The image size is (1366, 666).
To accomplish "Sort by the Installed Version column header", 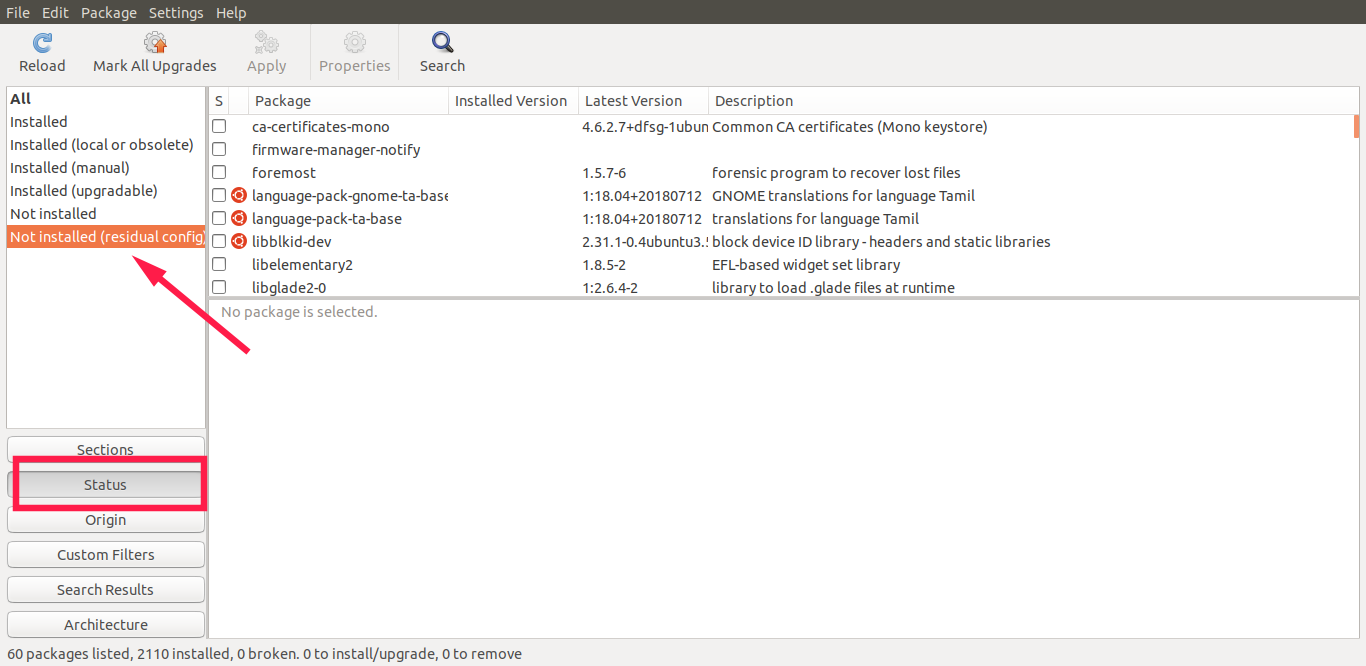I will pos(512,101).
